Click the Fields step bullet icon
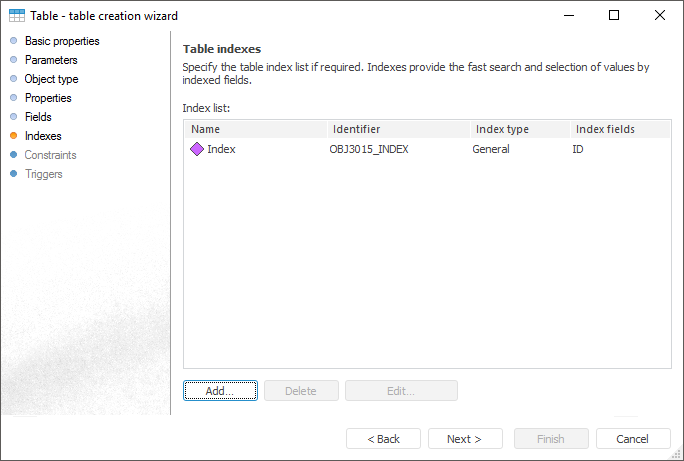 coord(13,117)
